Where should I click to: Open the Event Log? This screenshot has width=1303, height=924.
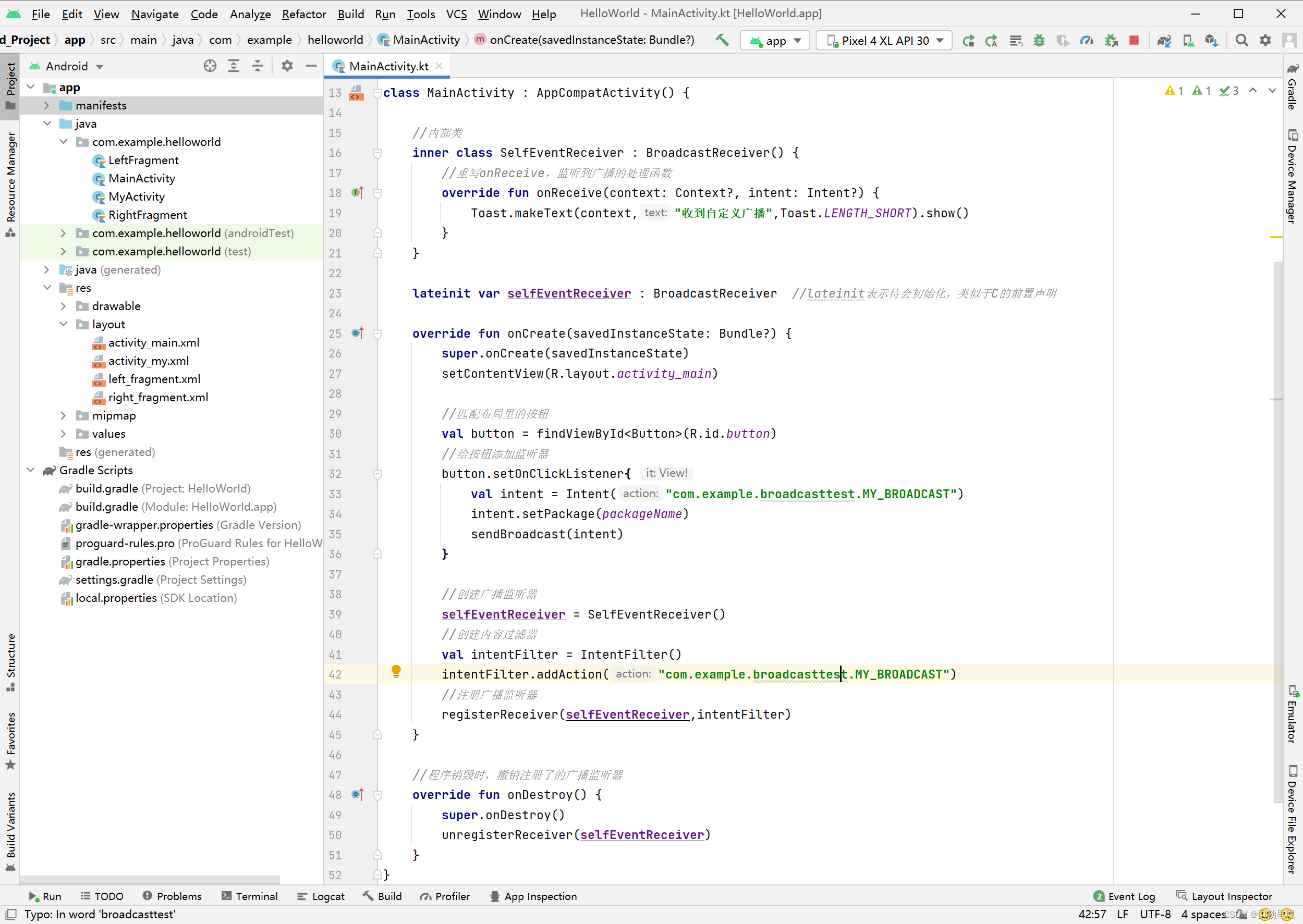(x=1124, y=896)
